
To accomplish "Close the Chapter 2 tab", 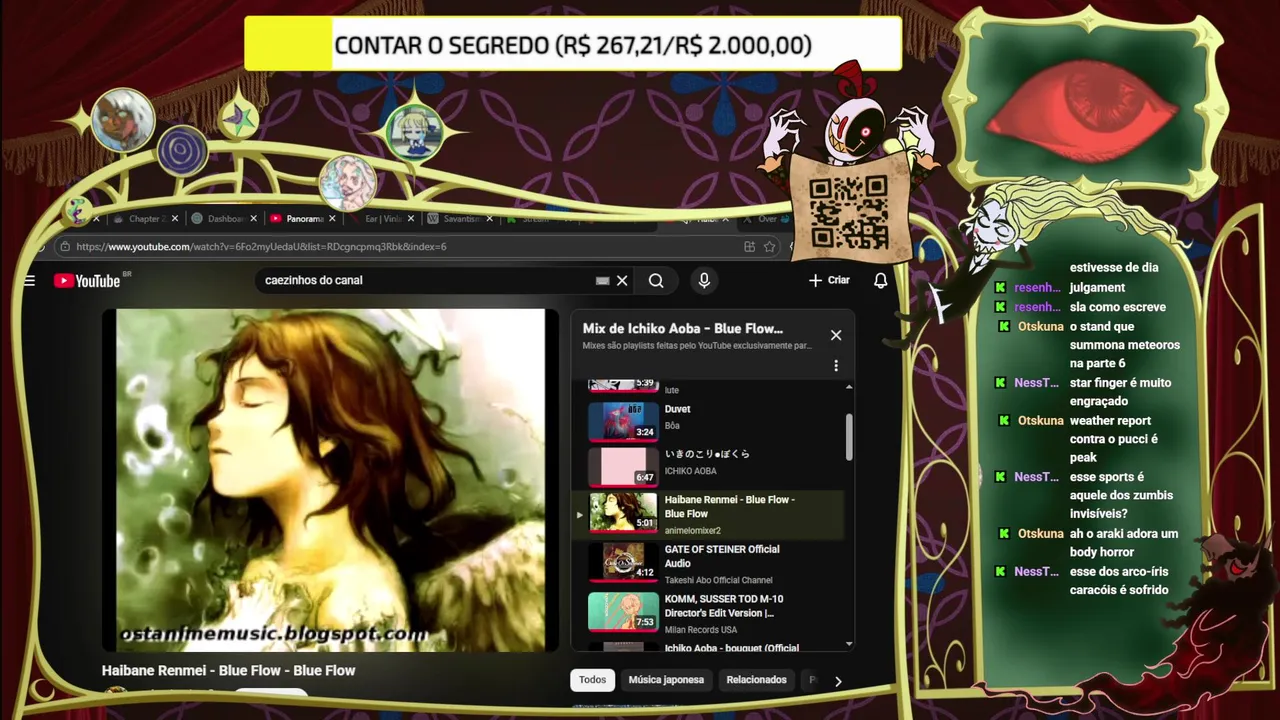I will pos(176,219).
